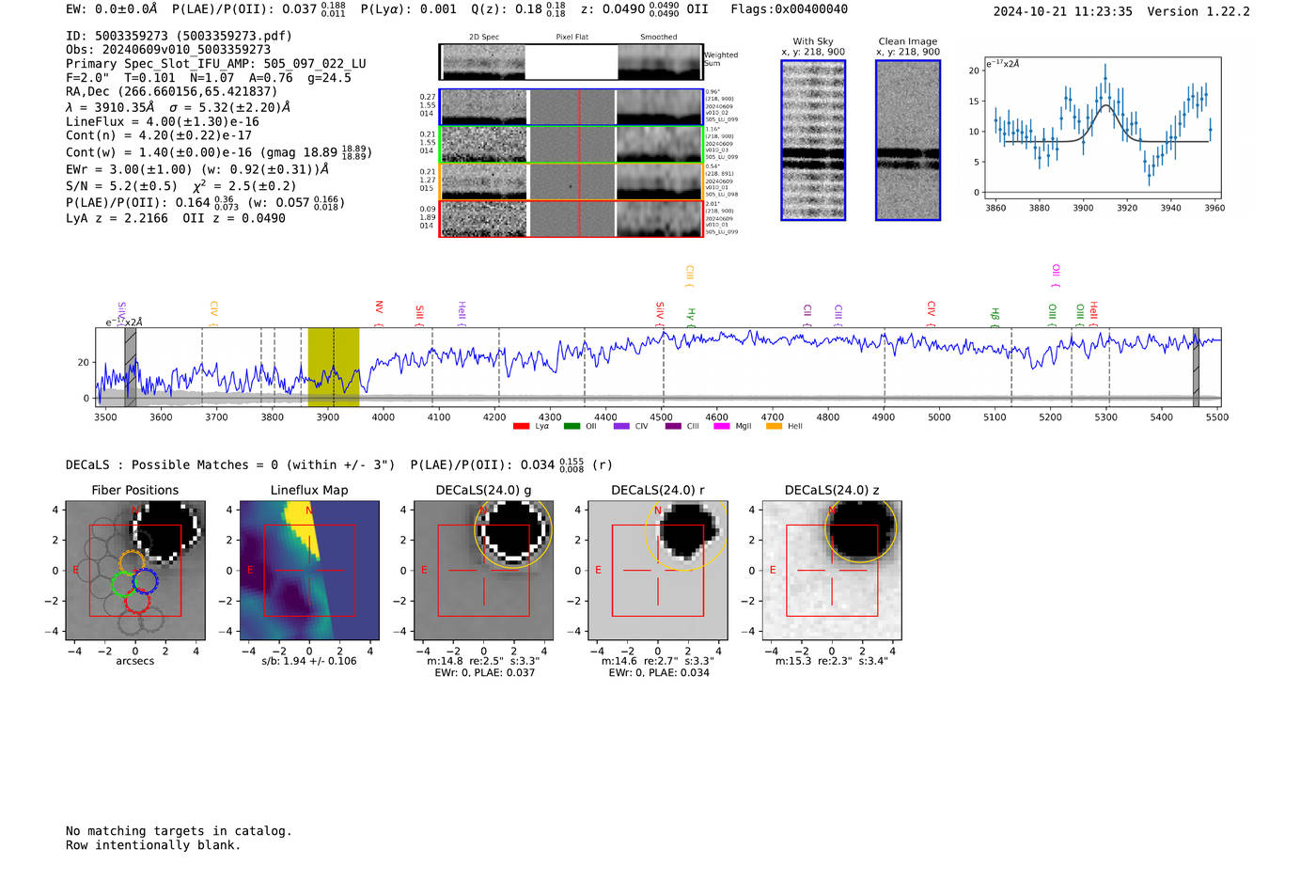This screenshot has height=896, width=1316.
Task: Click the Hγ line label above spectrum
Action: coord(691,317)
